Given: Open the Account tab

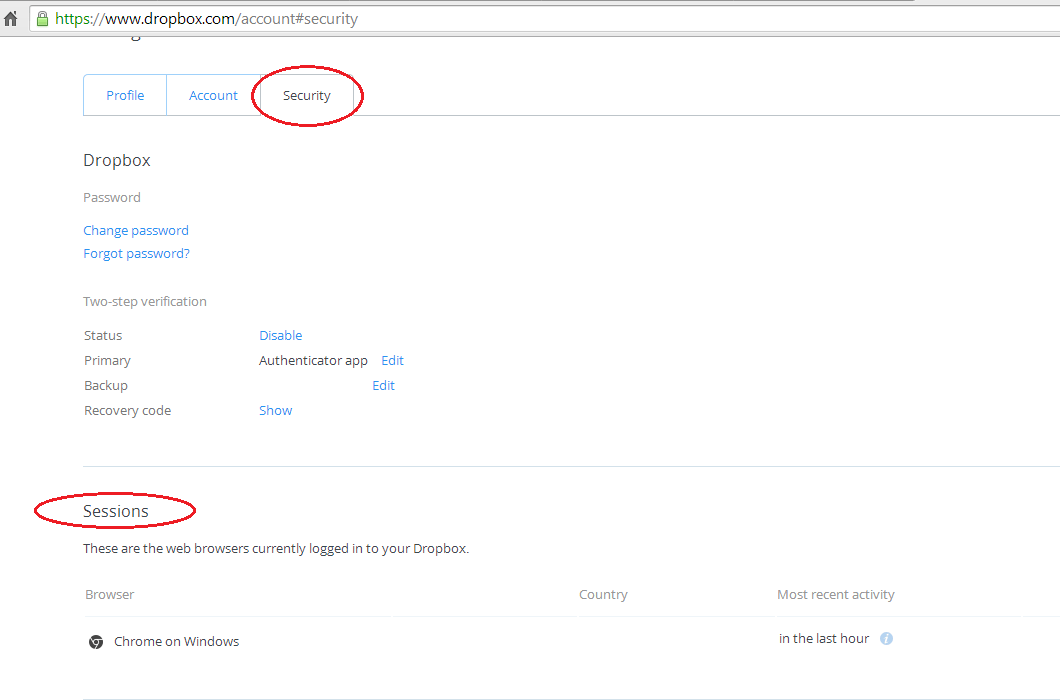Looking at the screenshot, I should coord(213,96).
